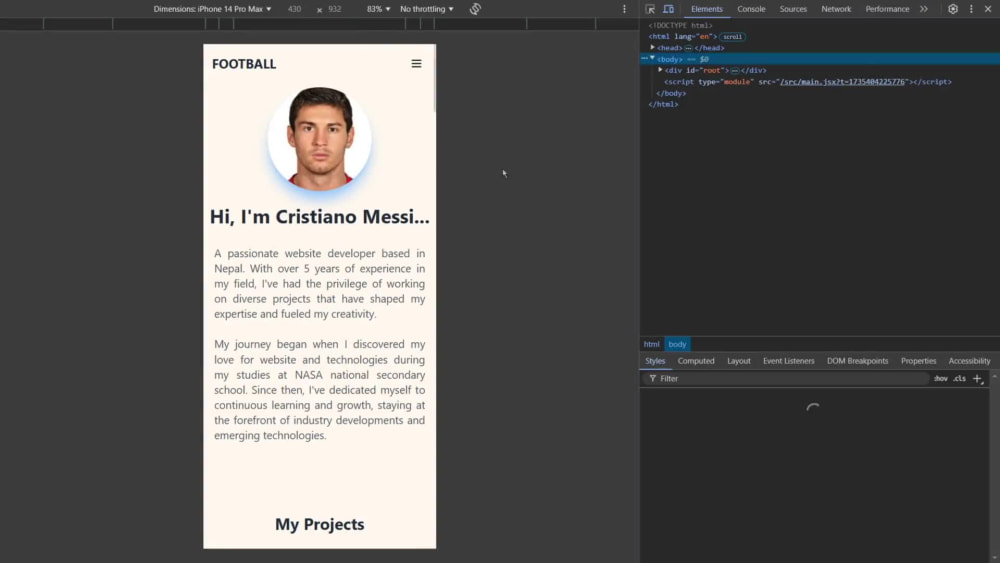Collapse the body element node
The height and width of the screenshot is (563, 1000).
coord(652,59)
